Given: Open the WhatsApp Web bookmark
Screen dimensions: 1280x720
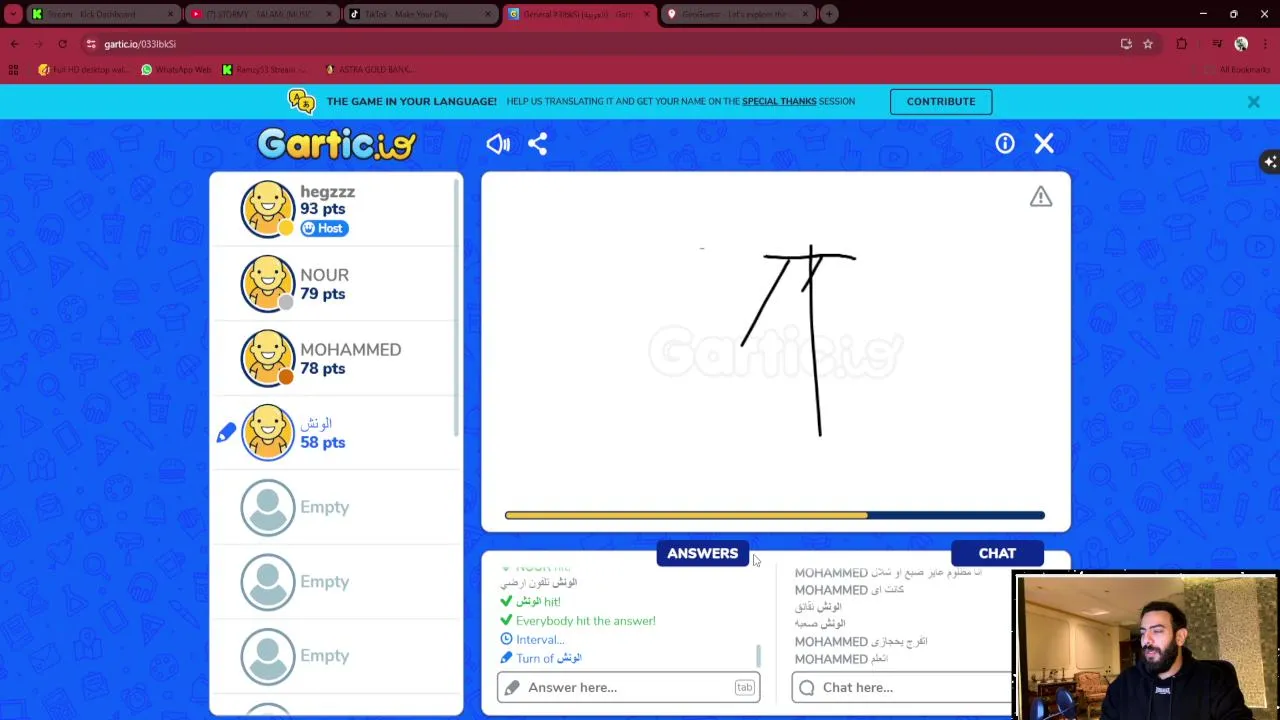Looking at the screenshot, I should (176, 69).
